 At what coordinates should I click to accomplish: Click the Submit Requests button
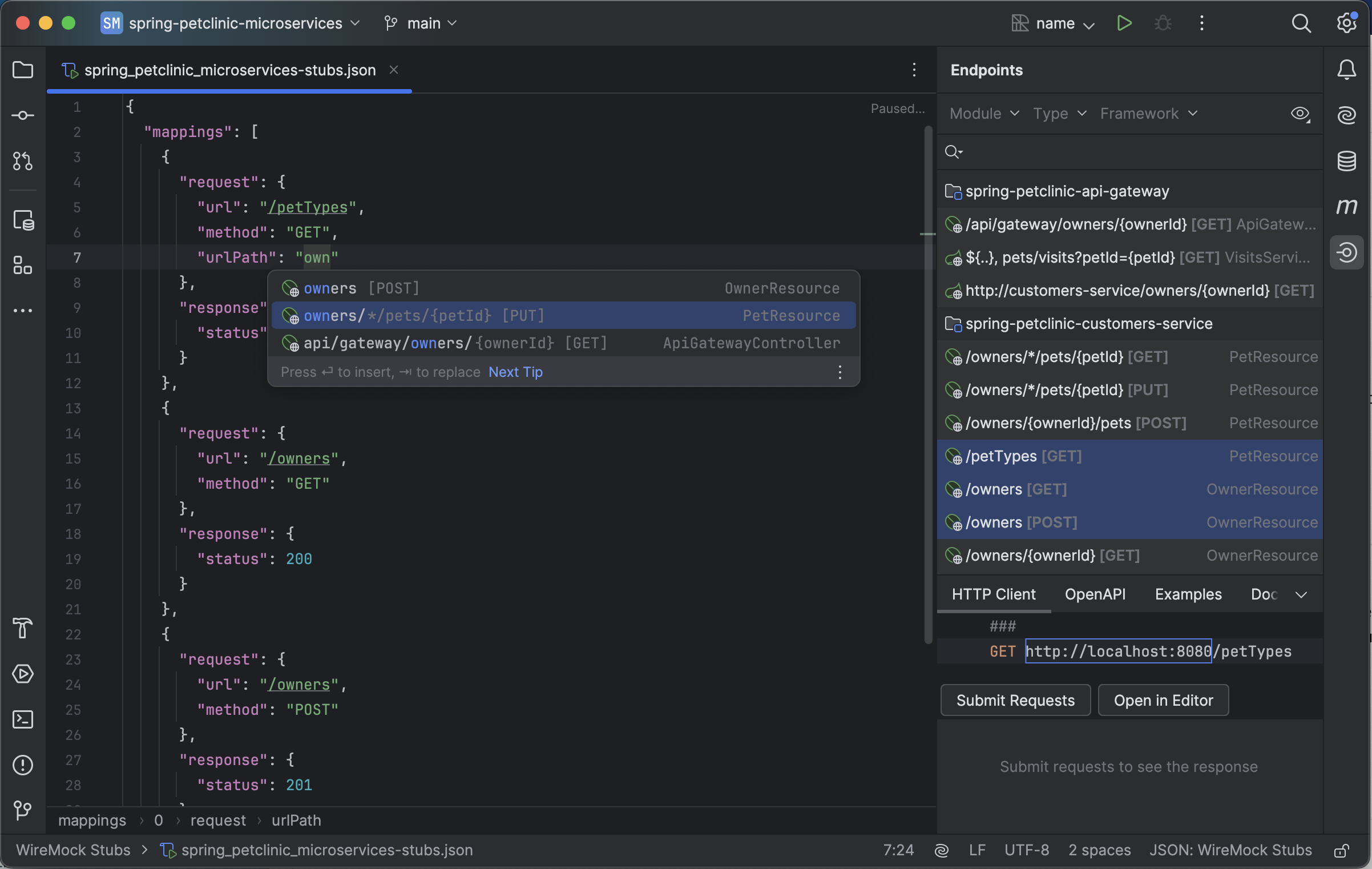point(1015,701)
